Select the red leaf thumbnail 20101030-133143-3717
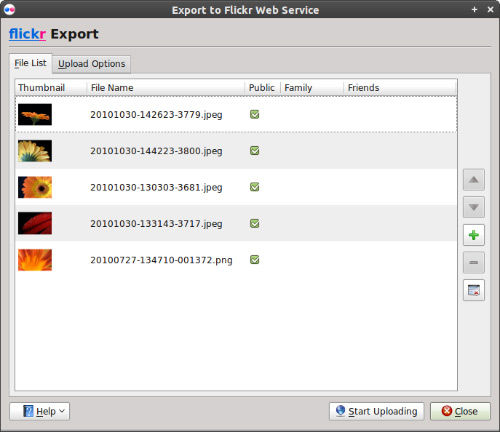500x432 pixels. [x=35, y=223]
